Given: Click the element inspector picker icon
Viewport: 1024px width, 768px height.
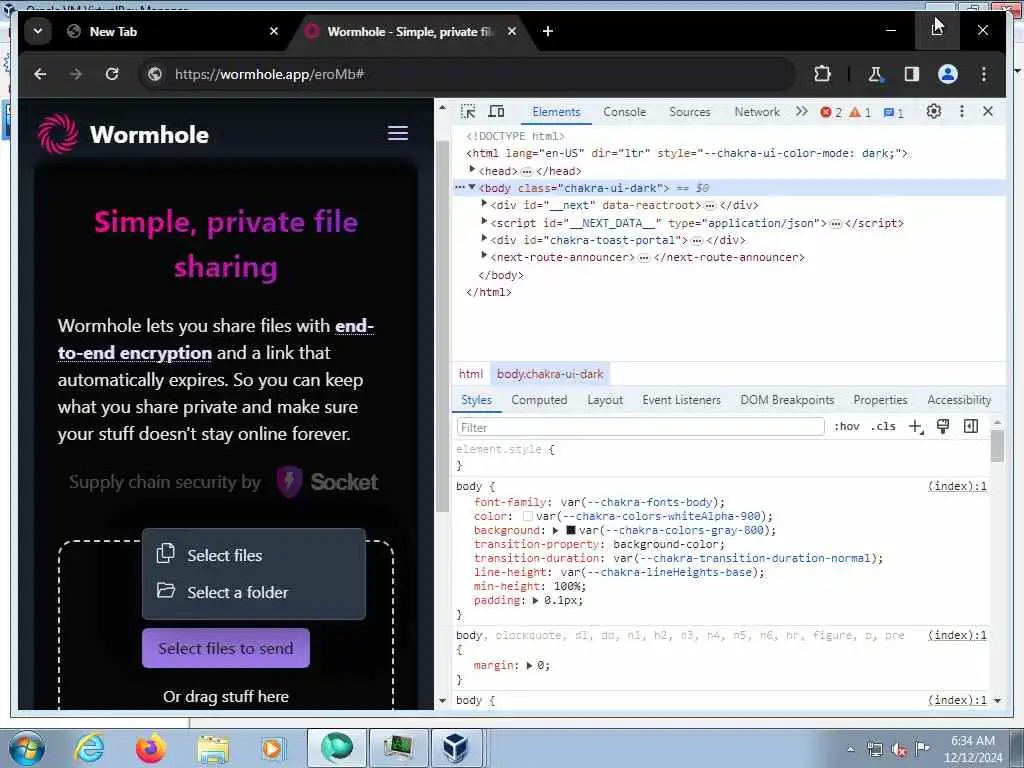Looking at the screenshot, I should click(468, 112).
